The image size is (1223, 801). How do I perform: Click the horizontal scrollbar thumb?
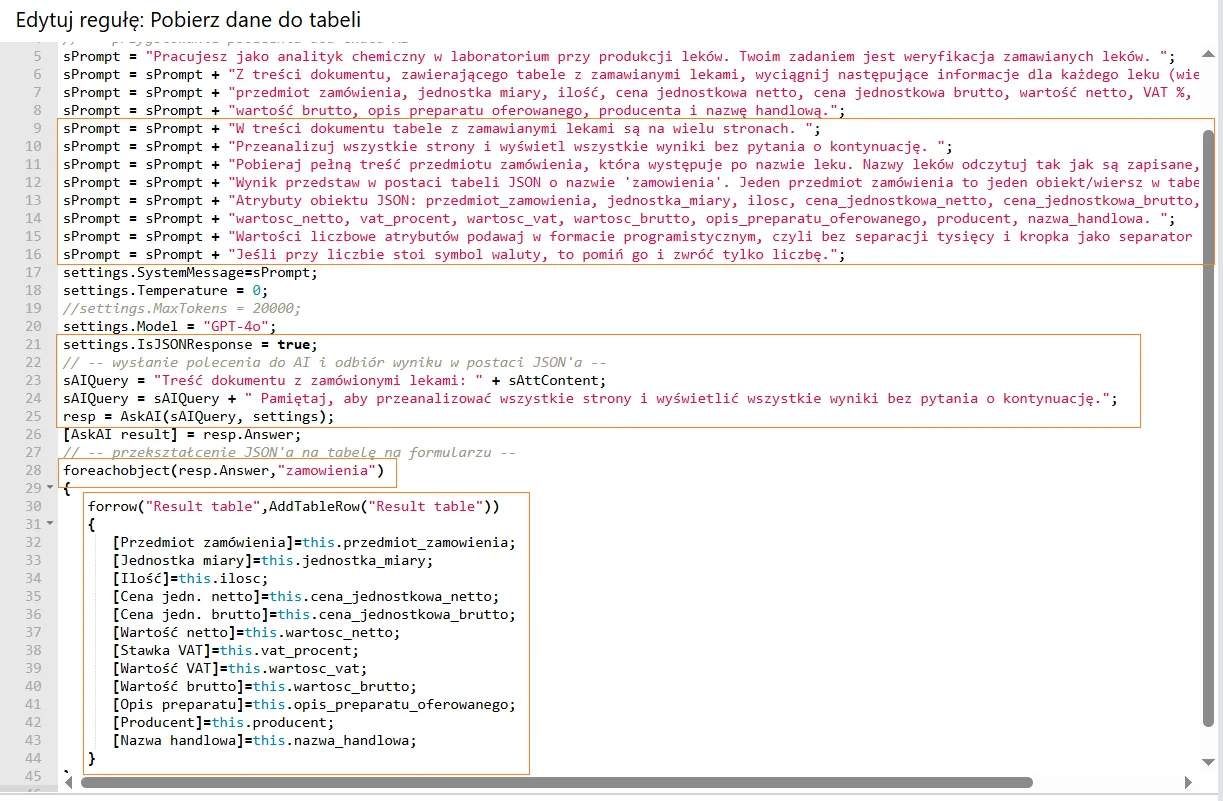click(x=556, y=783)
